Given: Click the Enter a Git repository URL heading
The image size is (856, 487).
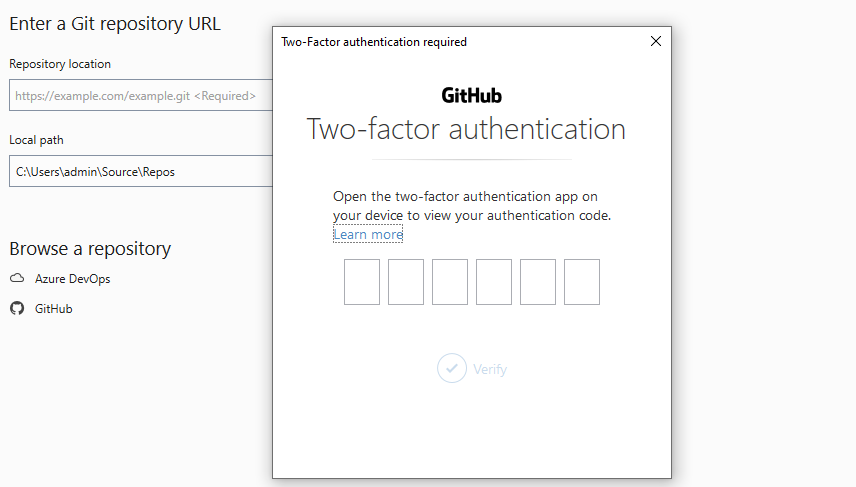Looking at the screenshot, I should tap(115, 24).
